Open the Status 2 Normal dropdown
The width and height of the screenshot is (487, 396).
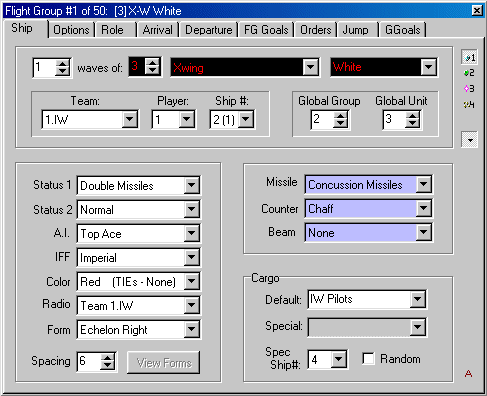pos(192,209)
